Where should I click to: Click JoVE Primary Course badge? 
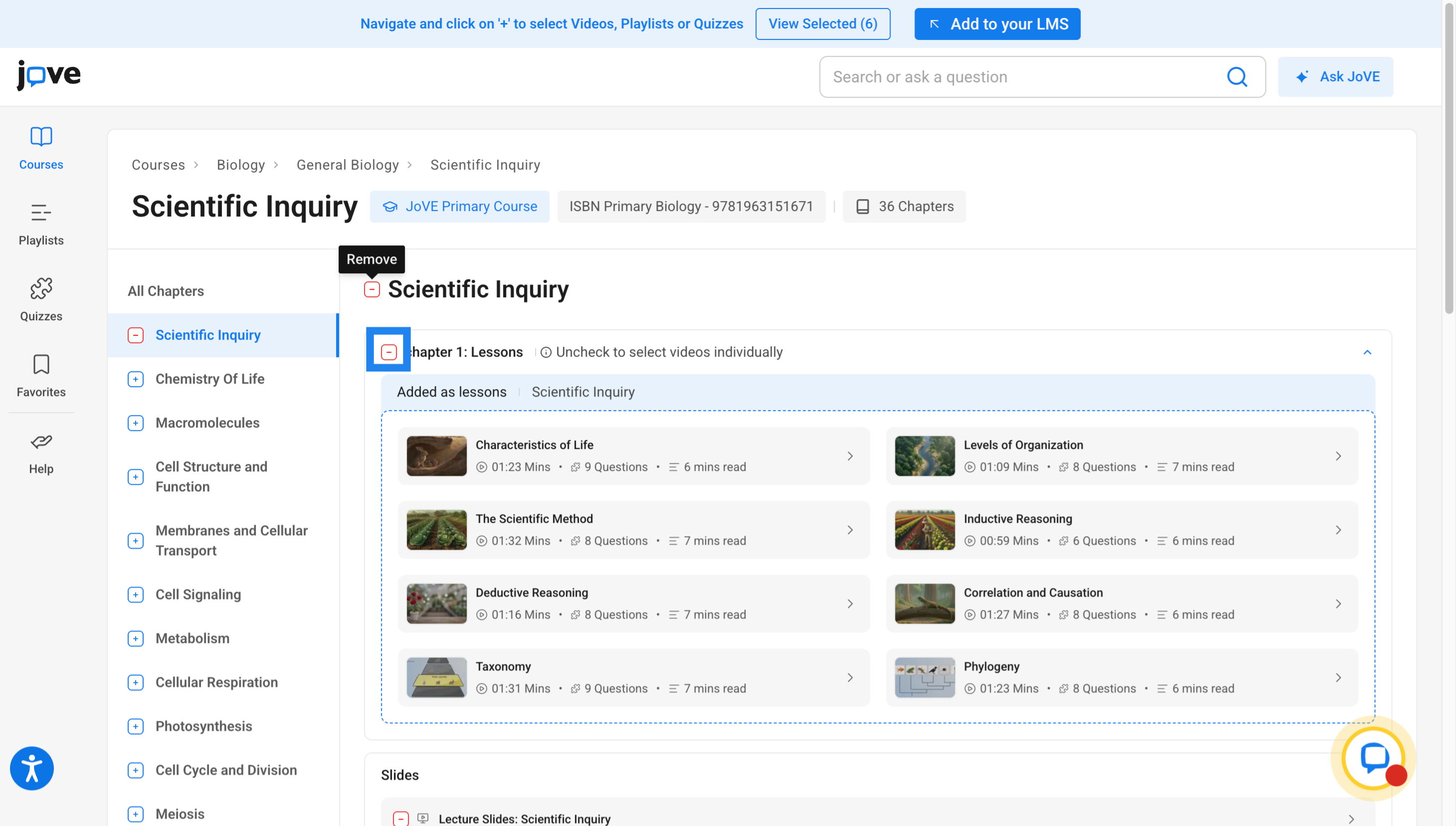[460, 206]
